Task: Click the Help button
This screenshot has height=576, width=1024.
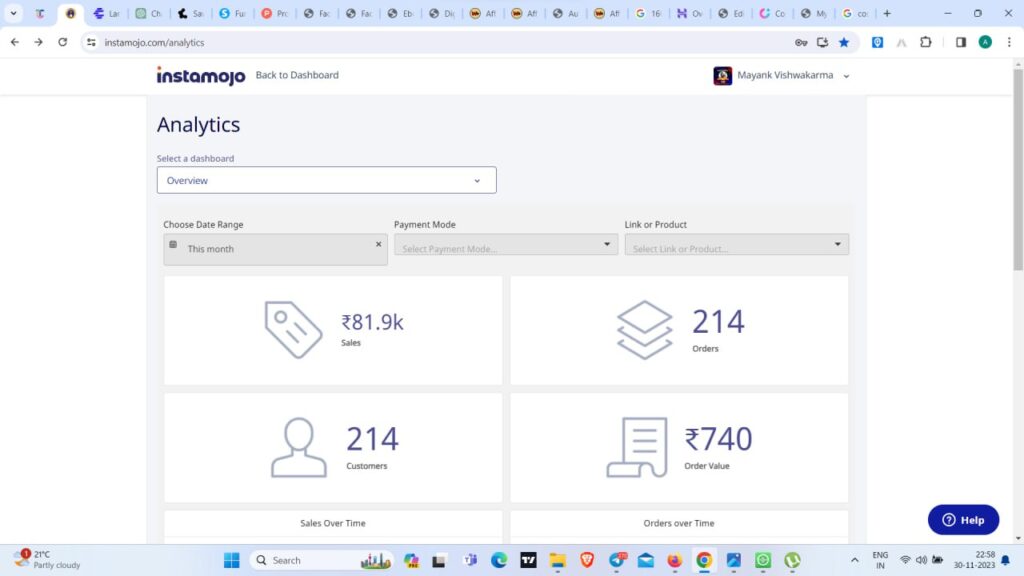Action: click(x=963, y=520)
